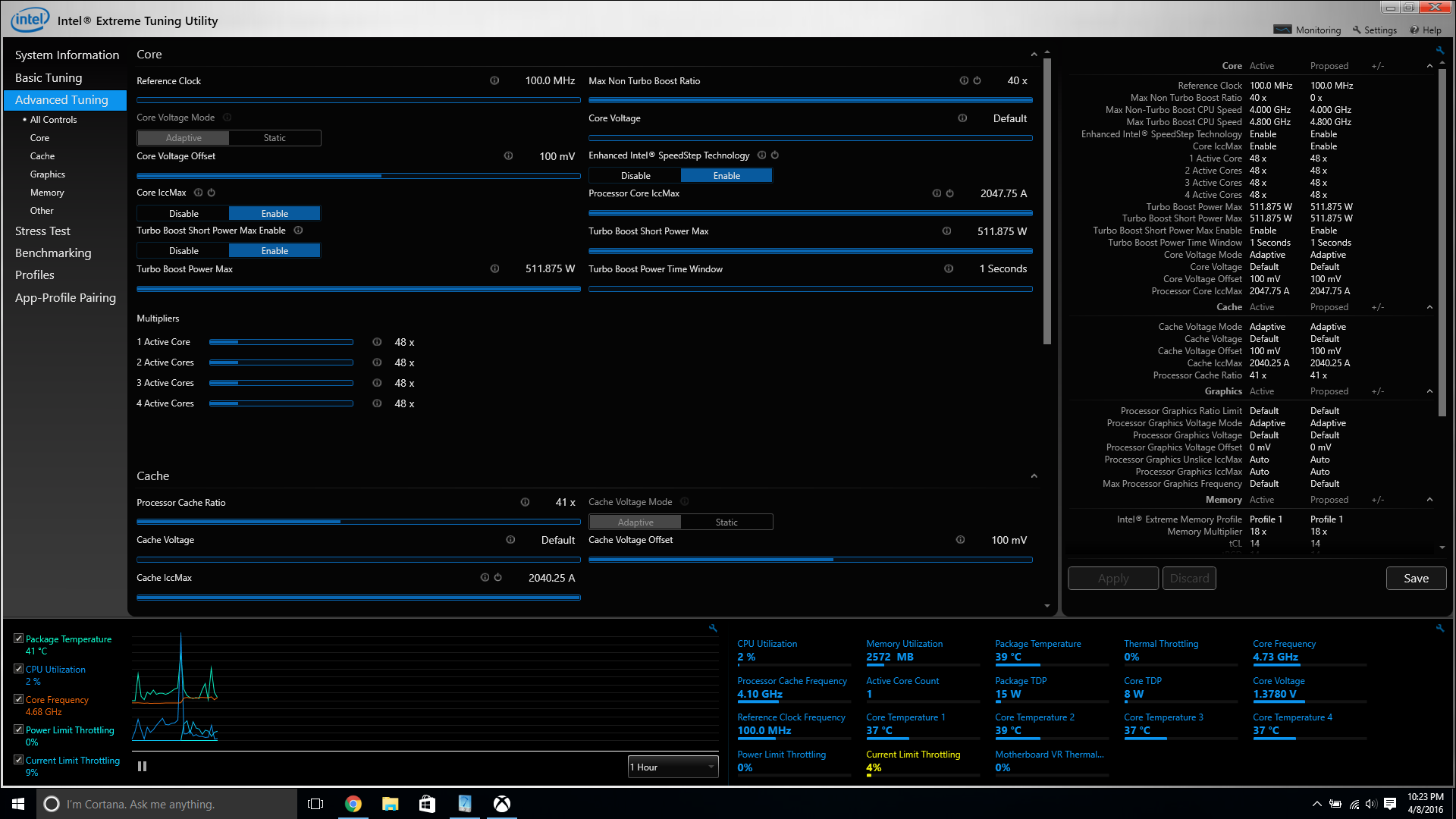Screen dimensions: 1456x819
Task: Open Profiles section
Action: coord(35,275)
